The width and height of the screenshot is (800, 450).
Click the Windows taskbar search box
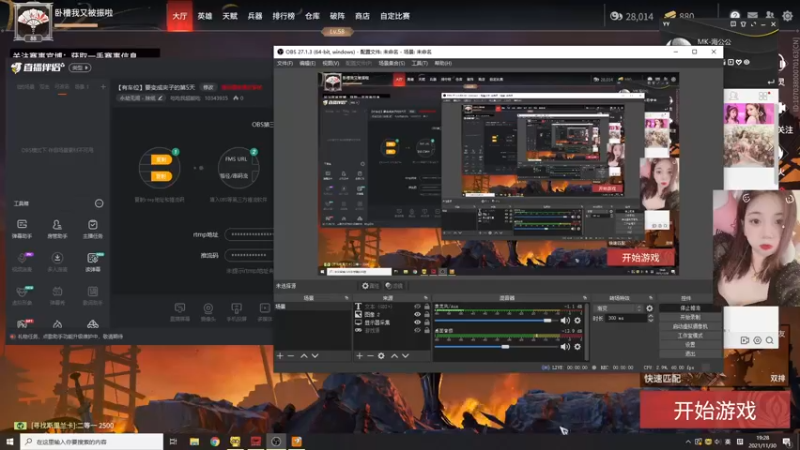point(92,441)
